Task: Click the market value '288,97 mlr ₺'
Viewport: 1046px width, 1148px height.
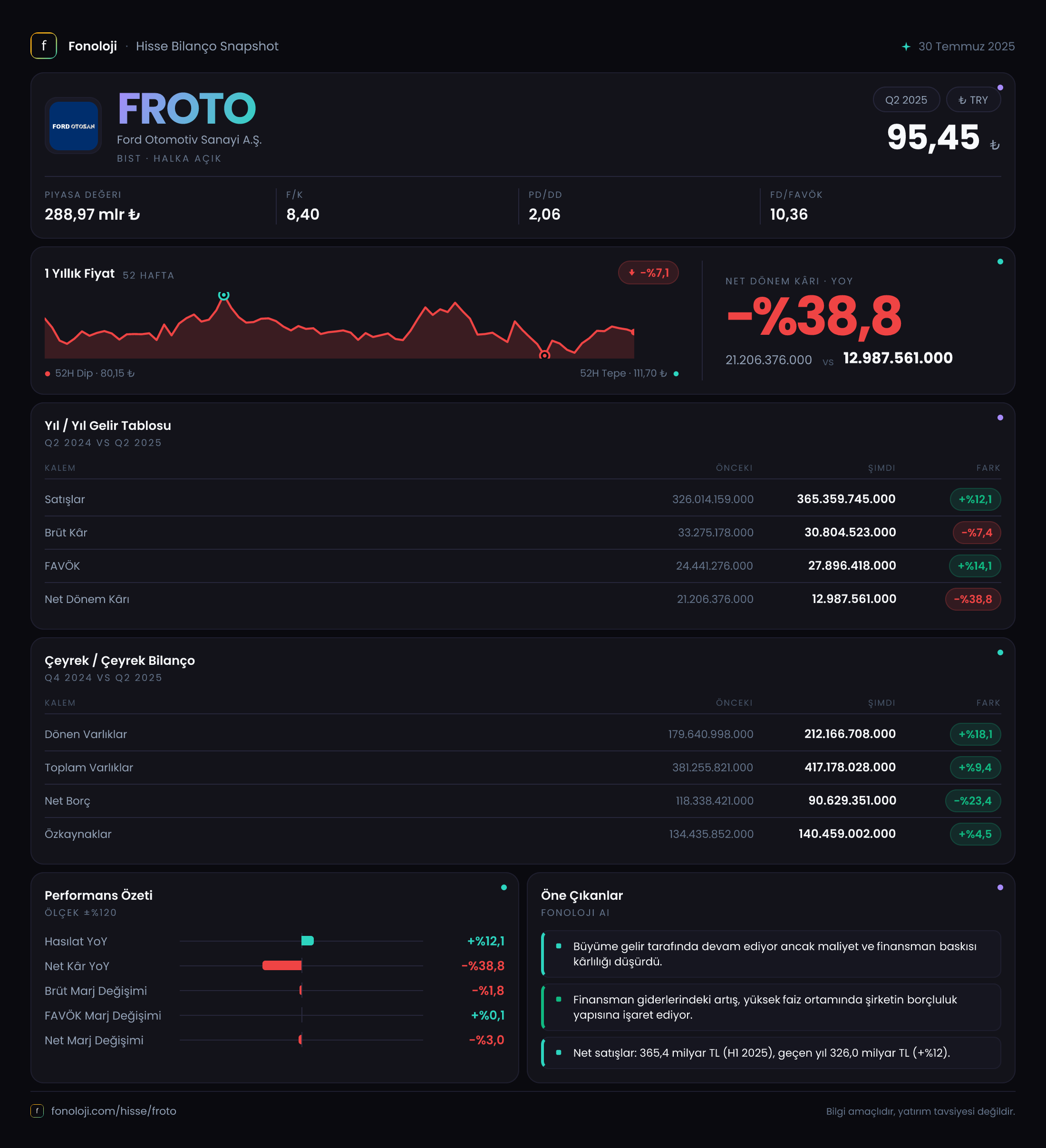Action: pyautogui.click(x=92, y=214)
